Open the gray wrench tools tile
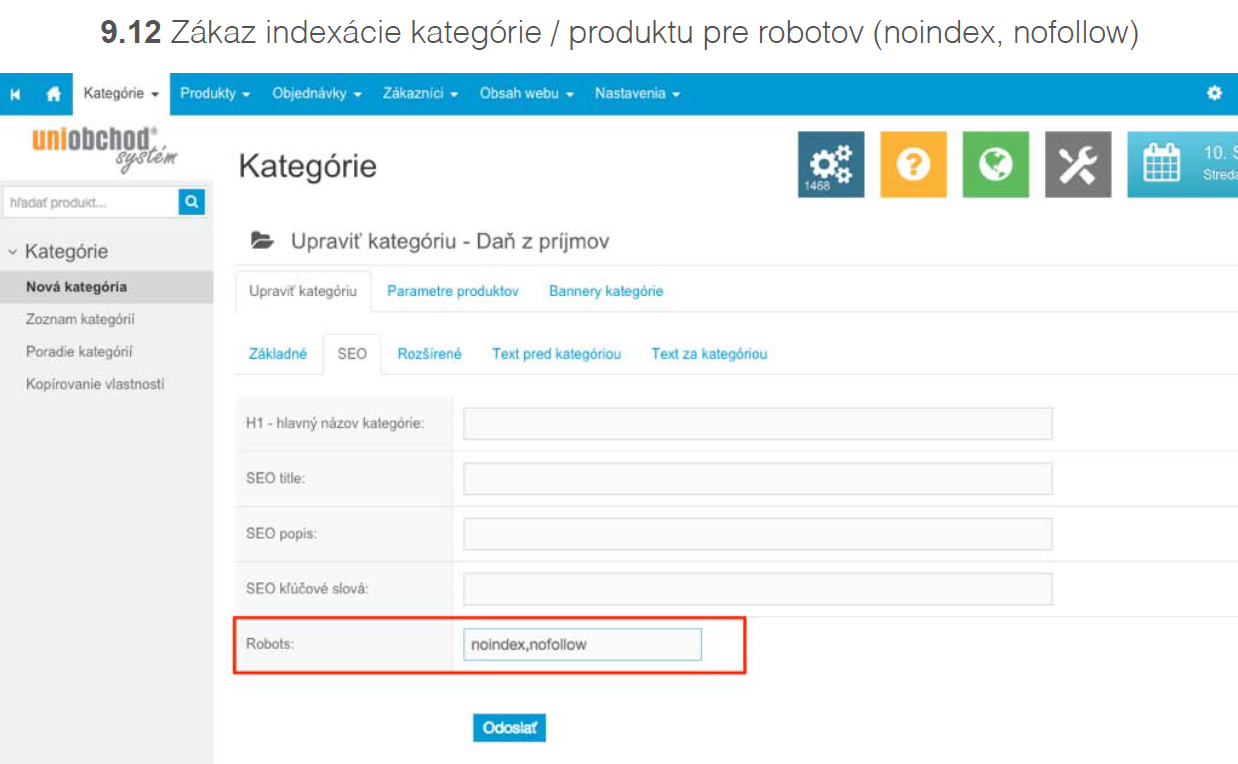Screen dimensions: 1238x764 pyautogui.click(x=1078, y=165)
